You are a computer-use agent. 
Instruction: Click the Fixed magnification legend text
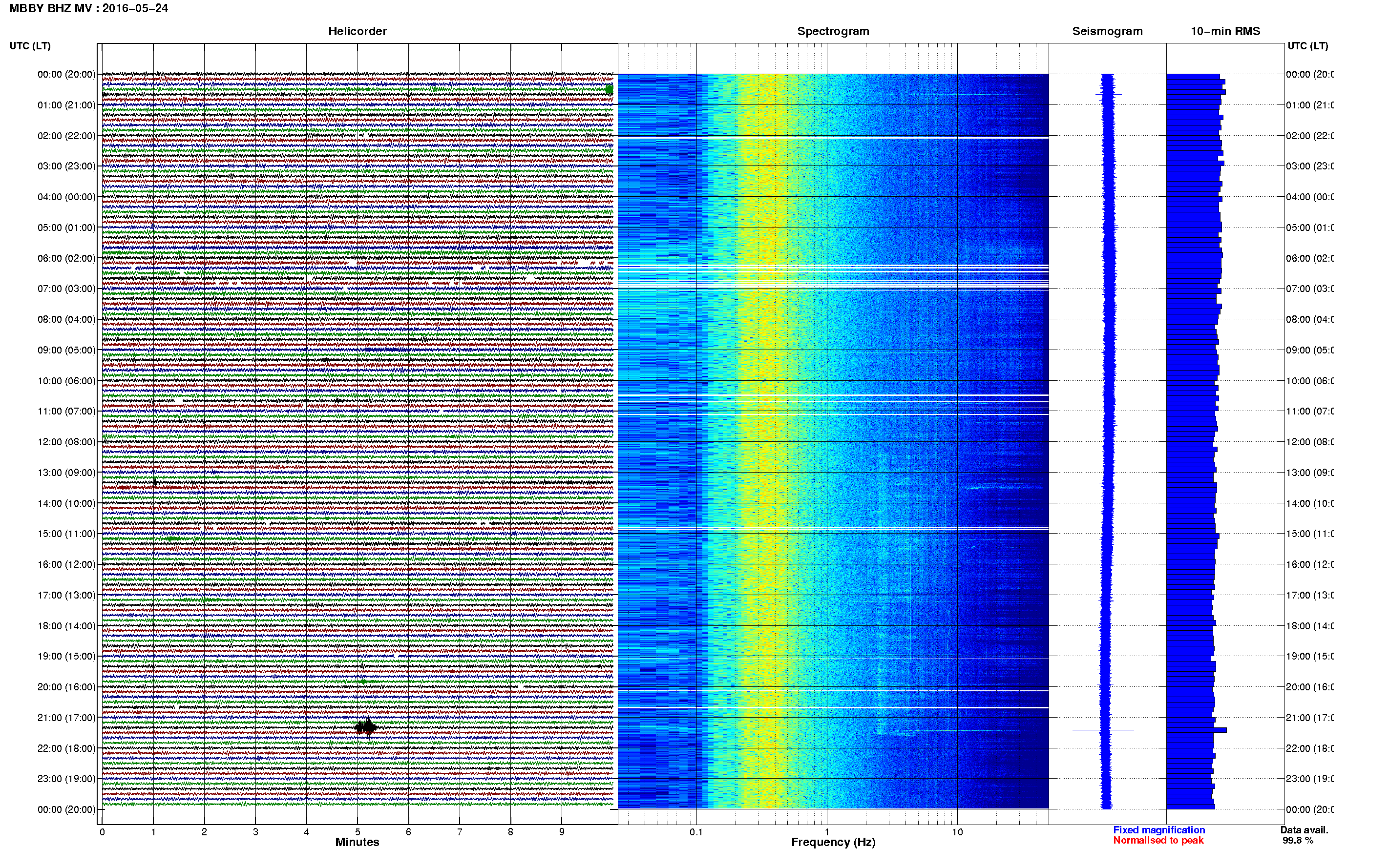(x=1159, y=830)
